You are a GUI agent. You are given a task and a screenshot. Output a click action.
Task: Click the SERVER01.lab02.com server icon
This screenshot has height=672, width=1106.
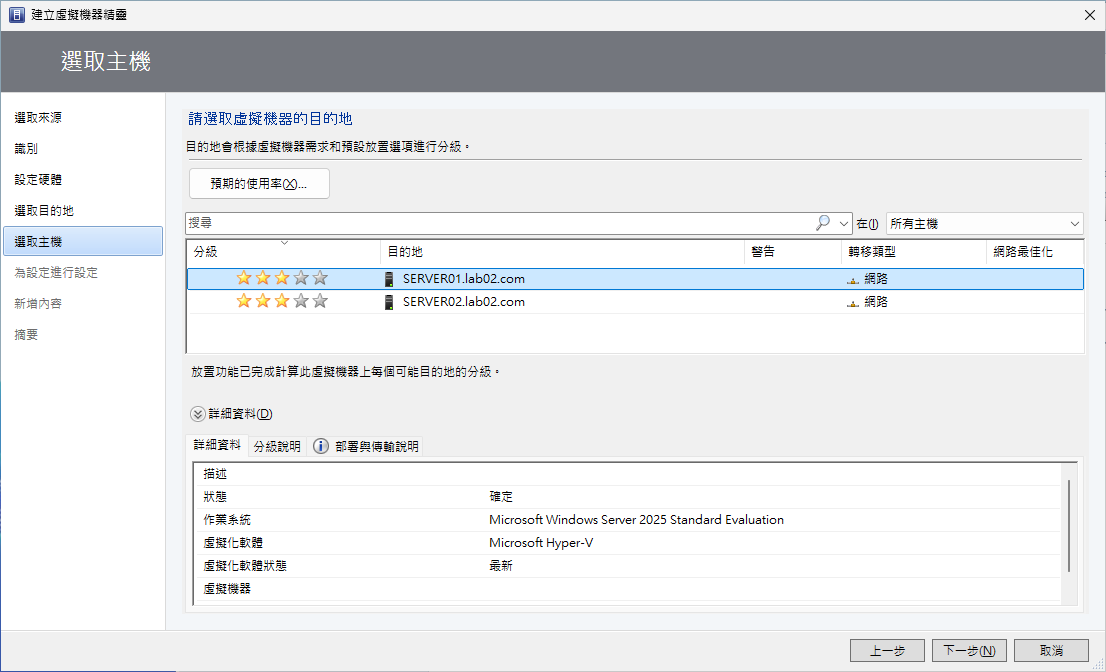coord(389,279)
